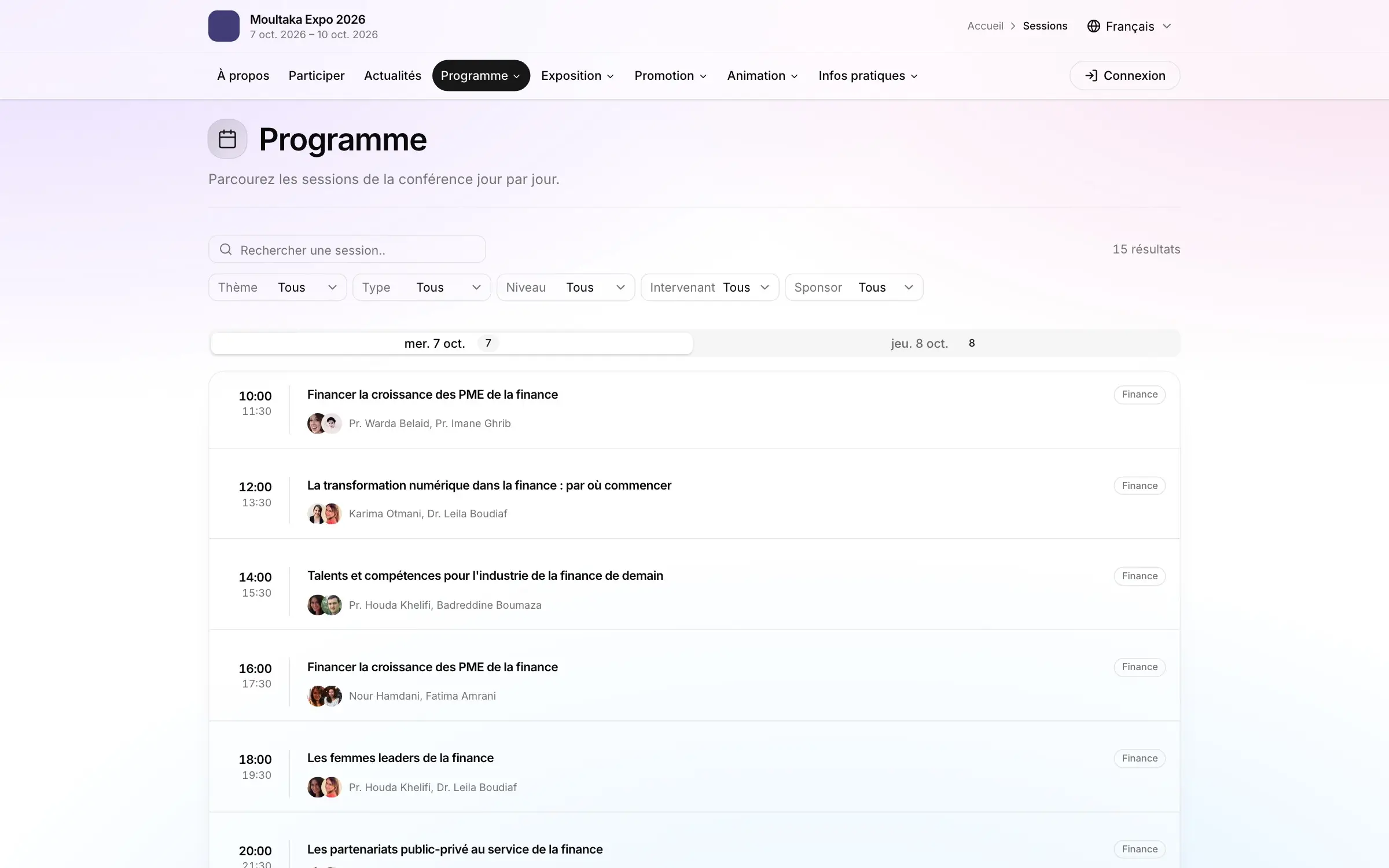1389x868 pixels.
Task: Click the Accueil breadcrumb link
Action: click(985, 26)
